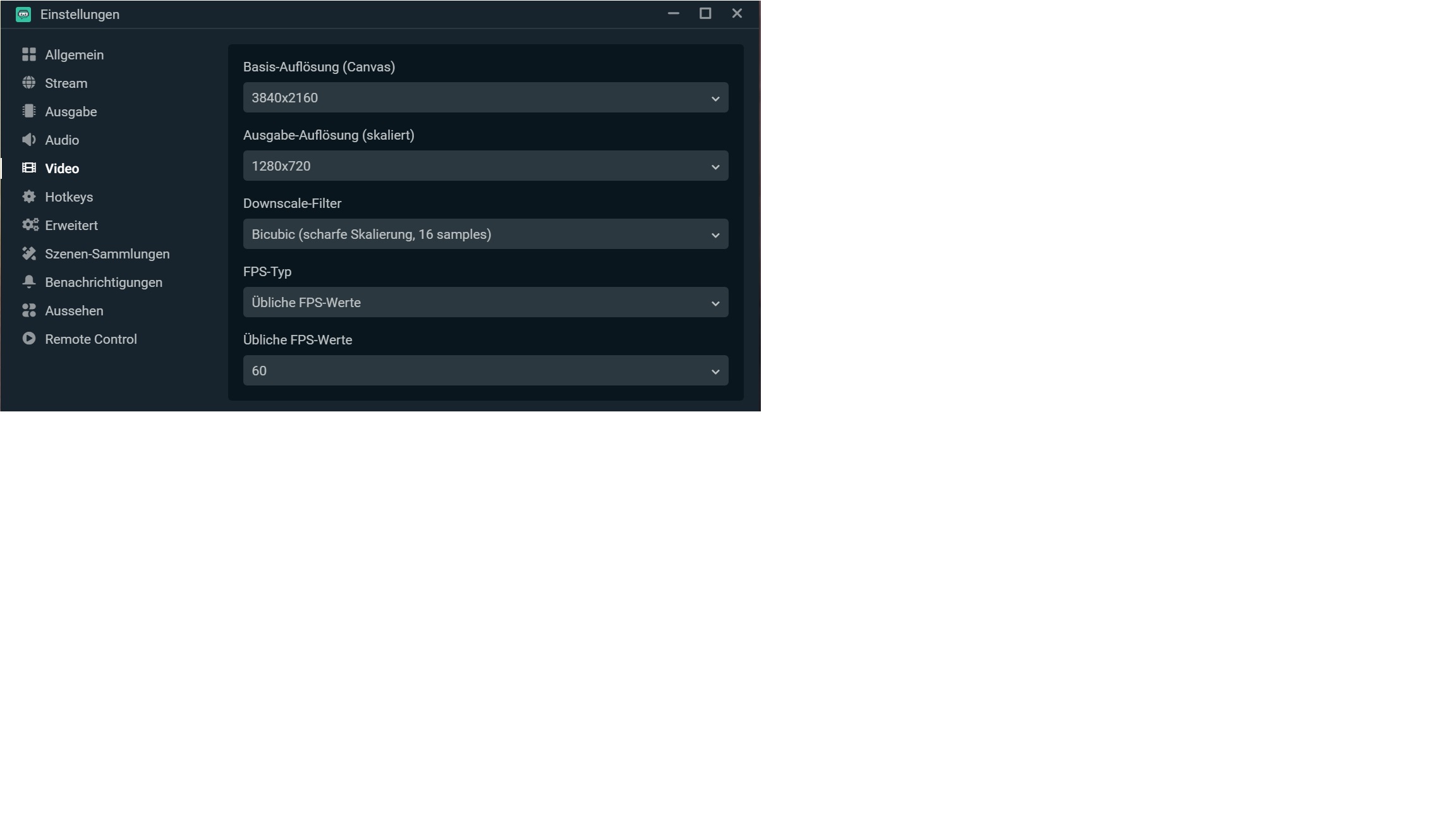
Task: Click the Szenen-Sammlungen sidebar icon
Action: coord(29,254)
